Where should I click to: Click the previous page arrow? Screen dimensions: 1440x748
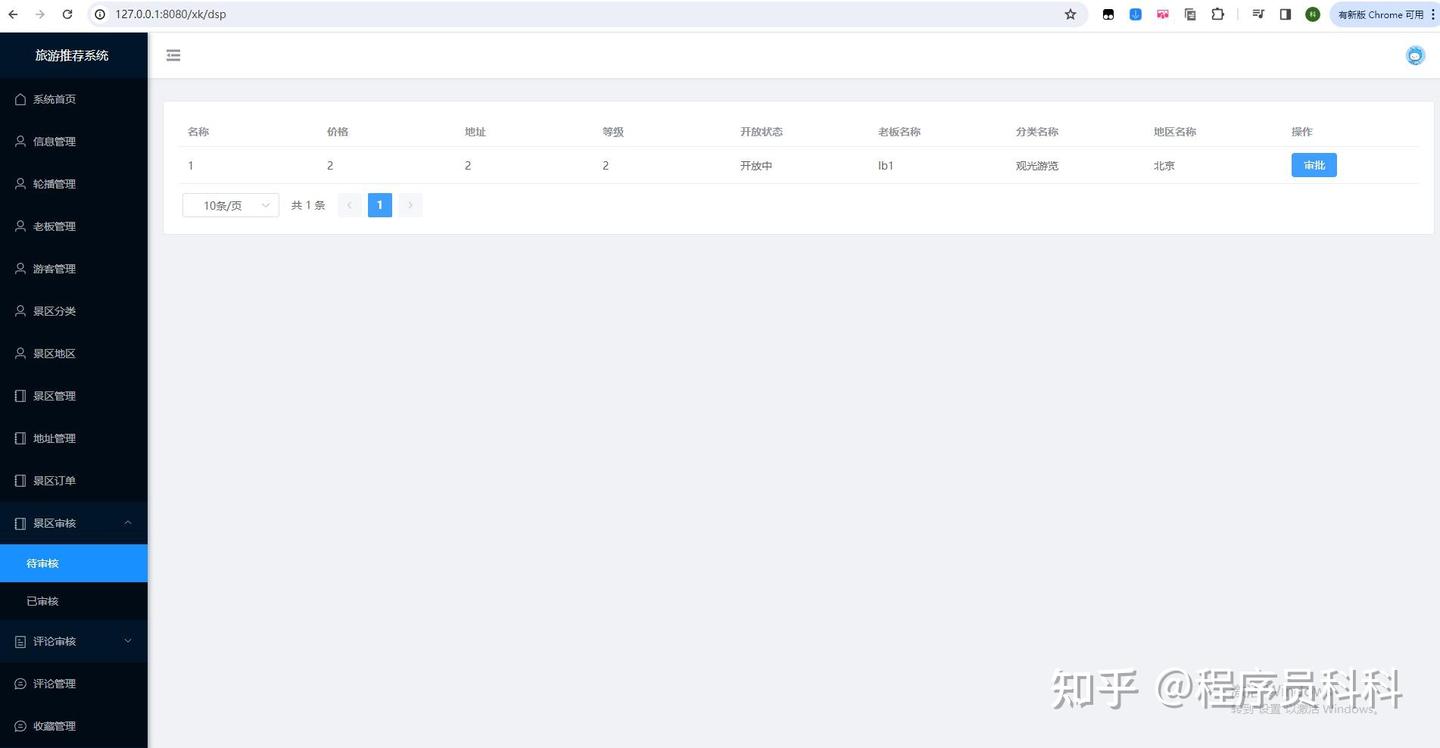pos(349,205)
